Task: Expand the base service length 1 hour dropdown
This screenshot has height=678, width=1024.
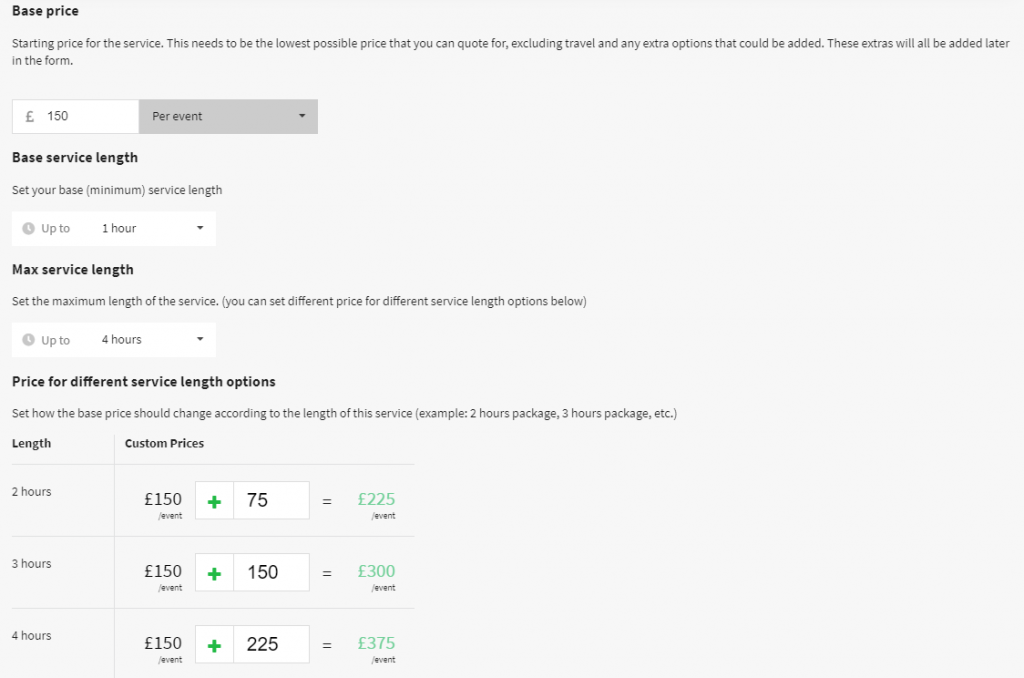Action: (150, 228)
